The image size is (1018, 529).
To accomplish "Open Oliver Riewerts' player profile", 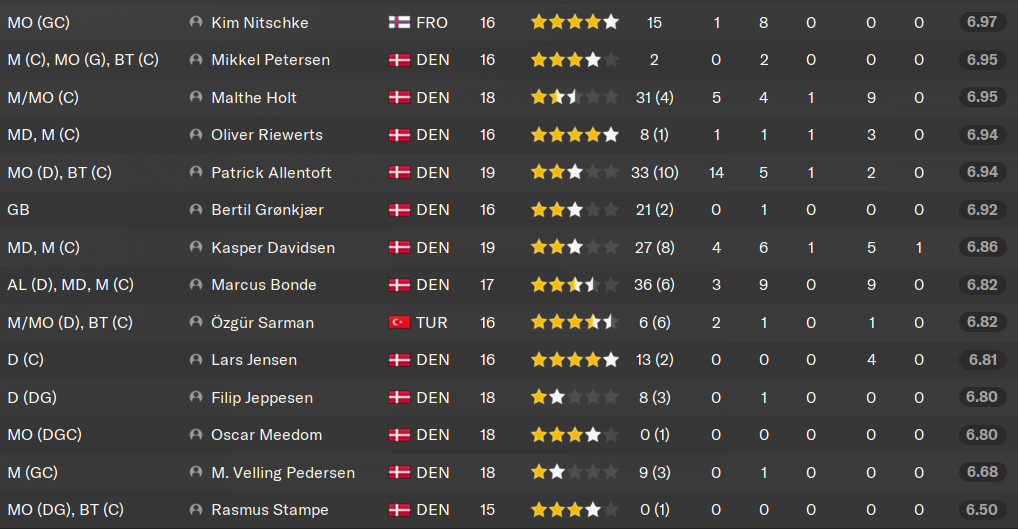I will pyautogui.click(x=267, y=135).
